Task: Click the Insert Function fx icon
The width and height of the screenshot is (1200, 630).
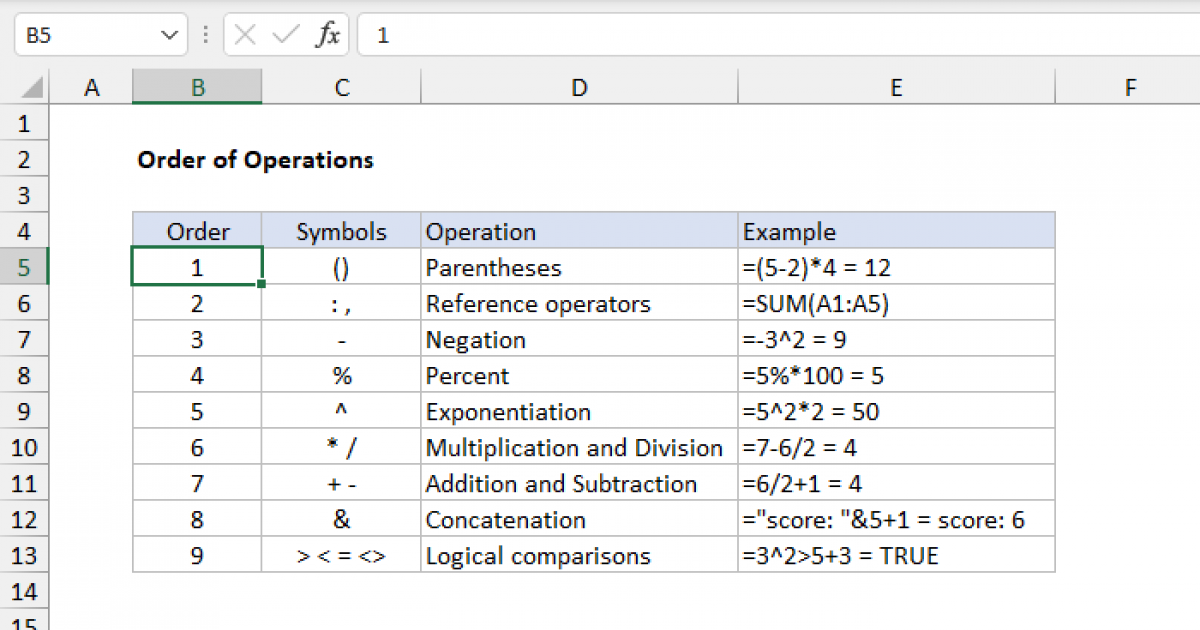Action: pyautogui.click(x=328, y=36)
